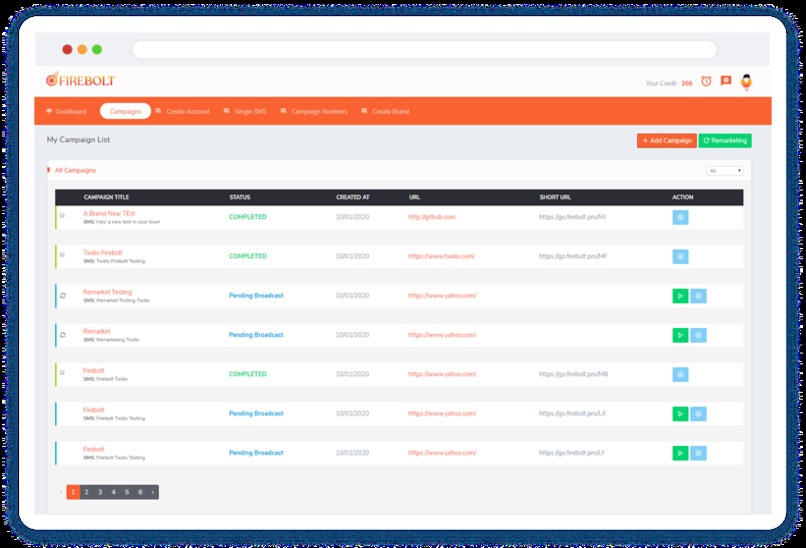Click the next page arrow in pagination
Image resolution: width=806 pixels, height=548 pixels.
(x=153, y=492)
